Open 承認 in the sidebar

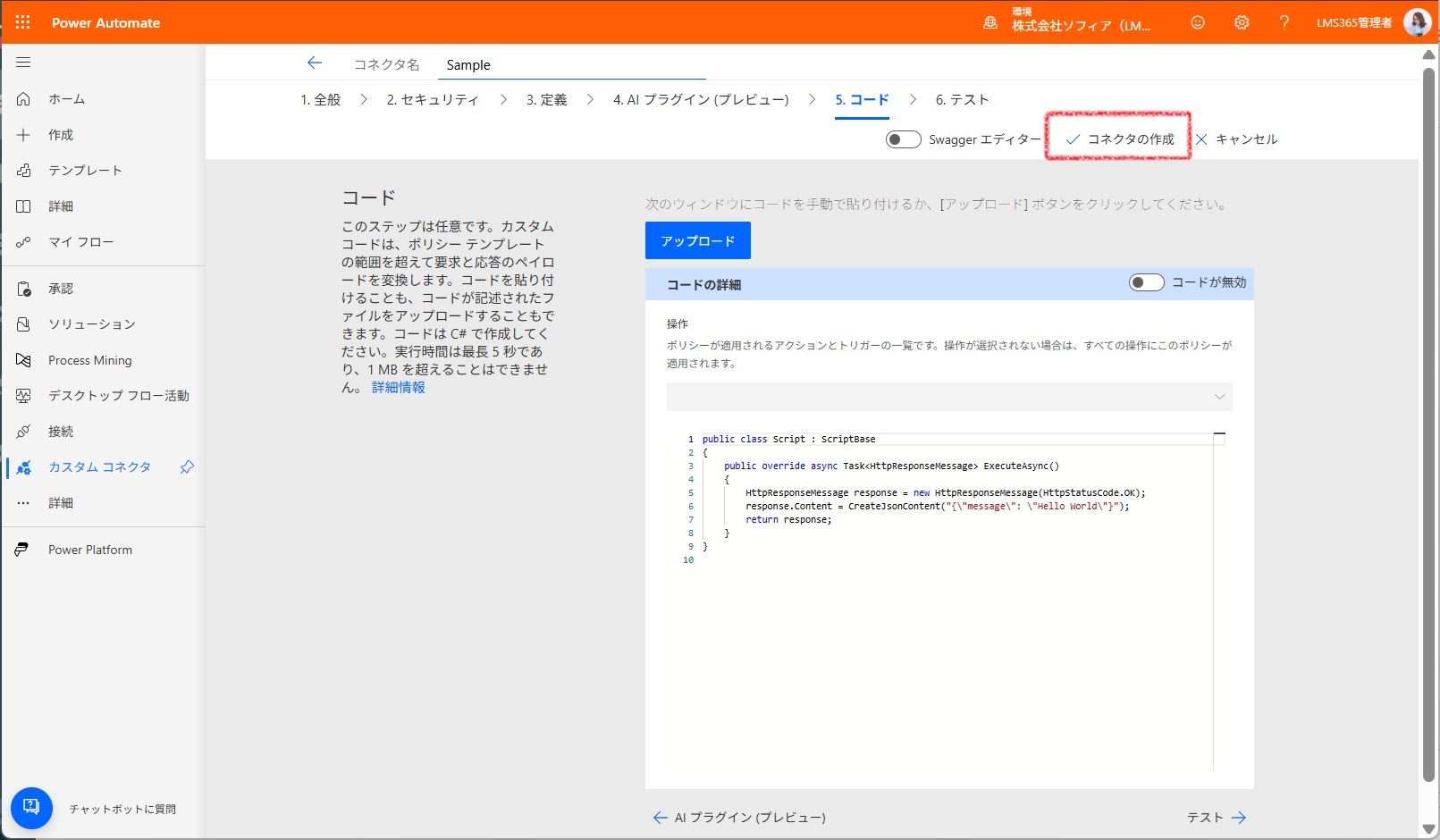[61, 289]
